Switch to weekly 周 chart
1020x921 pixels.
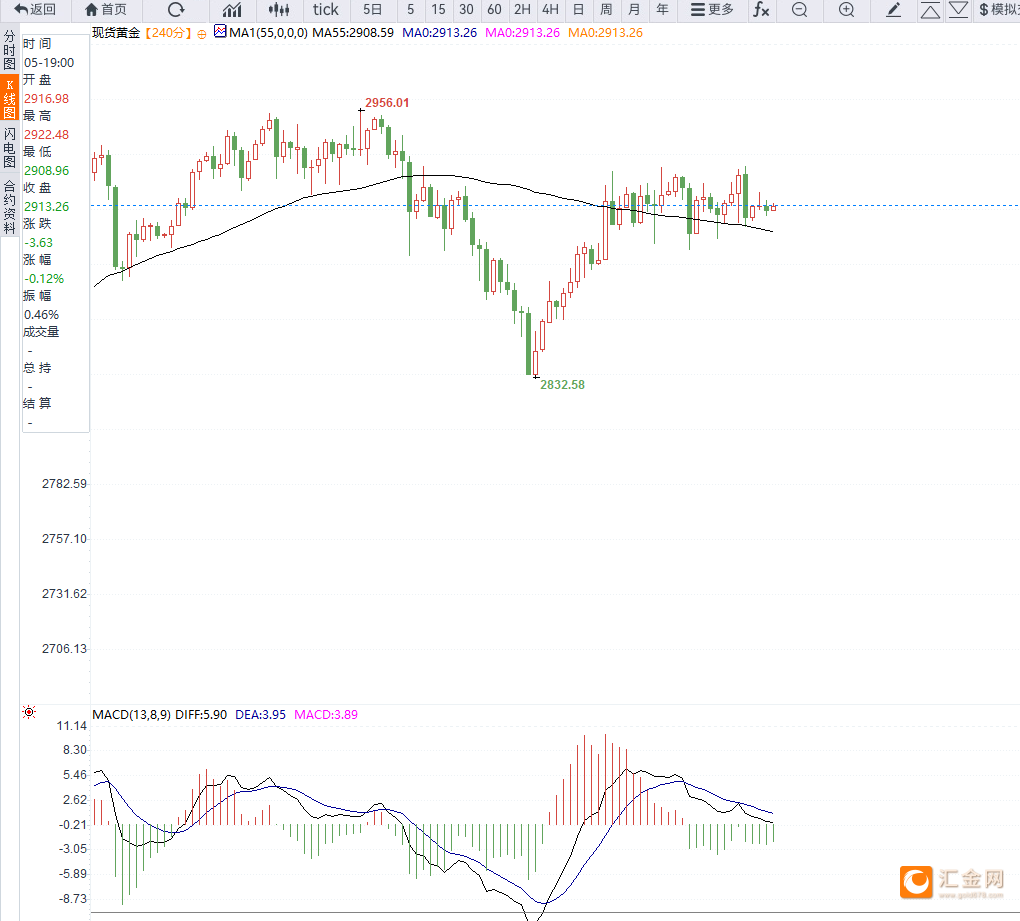coord(606,9)
